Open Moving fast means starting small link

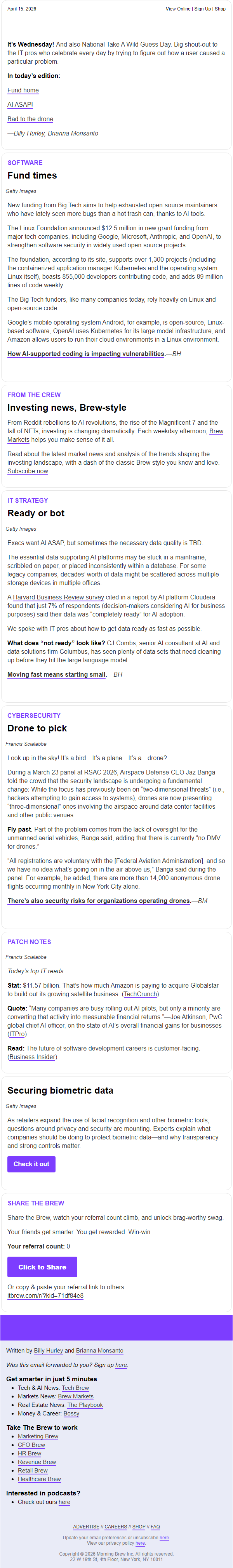coord(57,674)
